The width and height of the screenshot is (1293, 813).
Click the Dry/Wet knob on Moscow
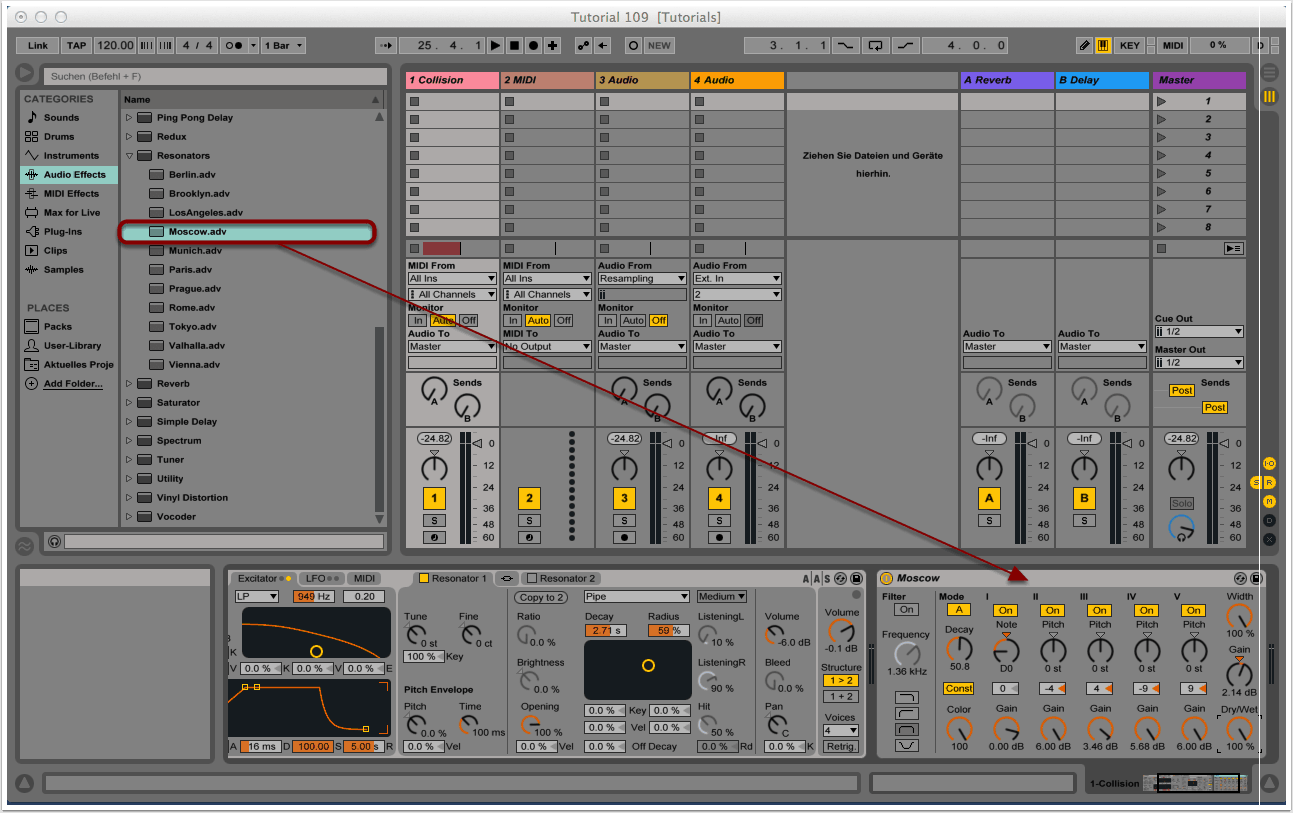coord(1239,728)
